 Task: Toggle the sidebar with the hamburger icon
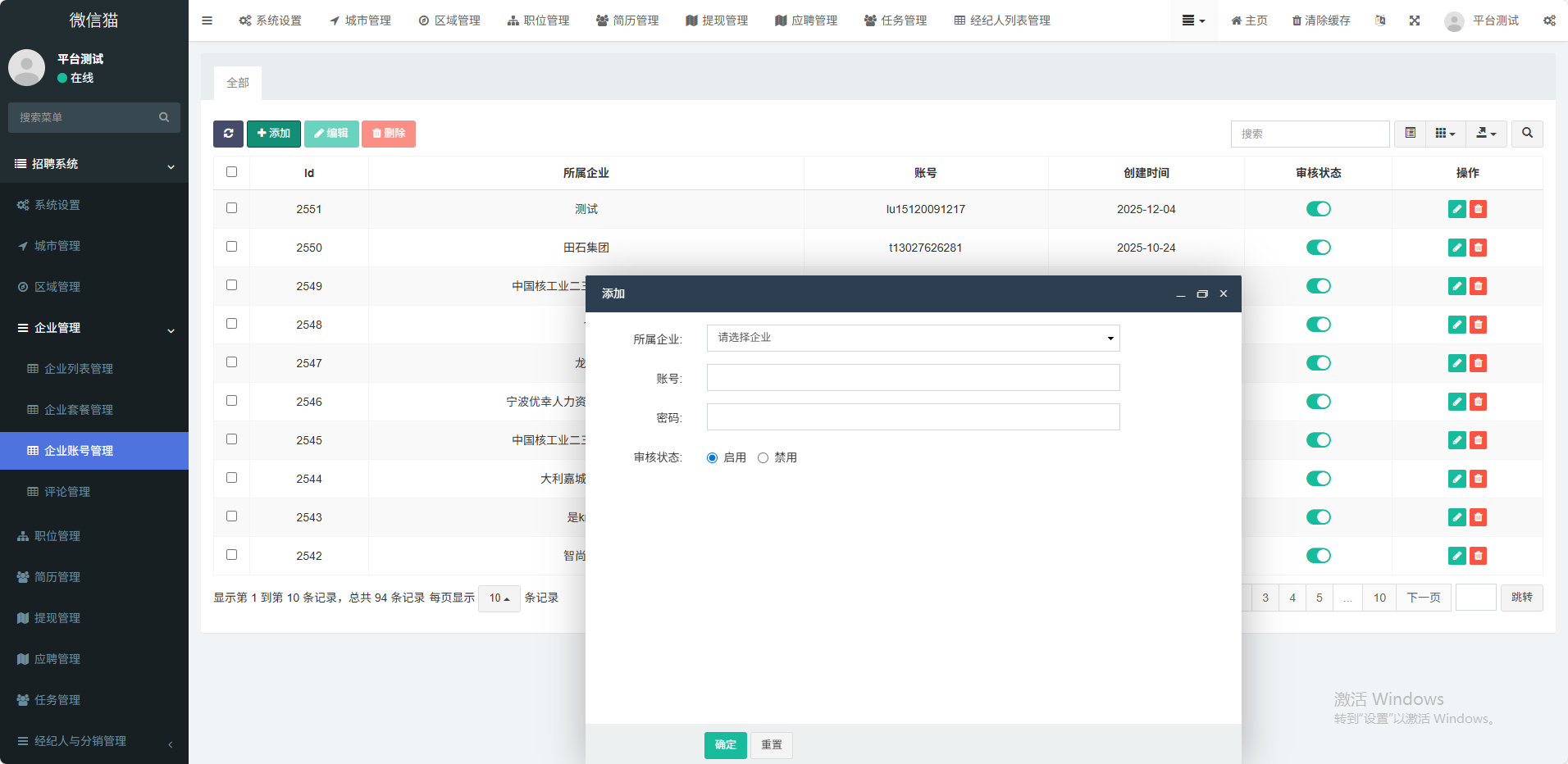click(x=207, y=20)
